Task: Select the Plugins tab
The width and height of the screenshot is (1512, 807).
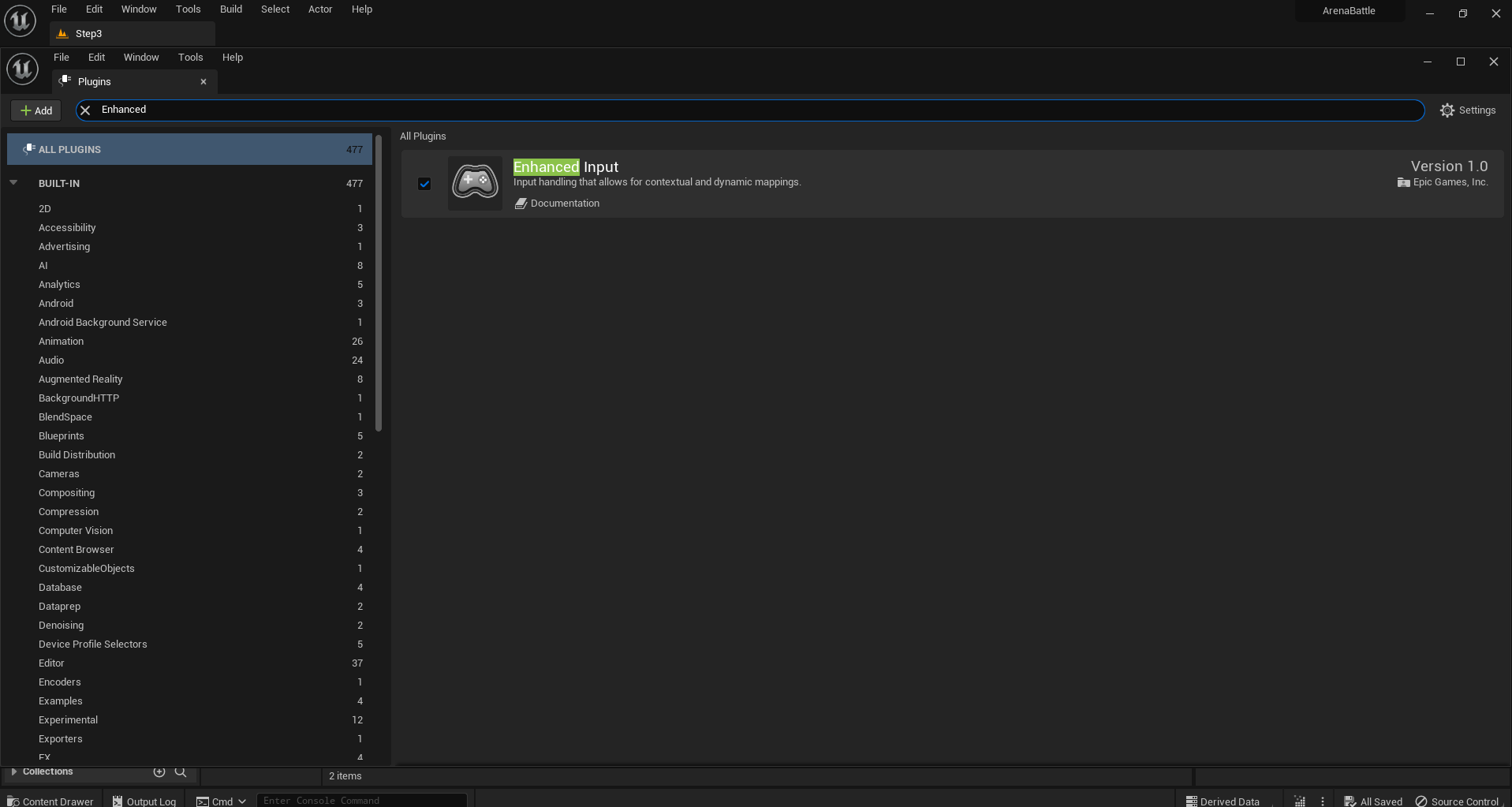Action: 134,82
